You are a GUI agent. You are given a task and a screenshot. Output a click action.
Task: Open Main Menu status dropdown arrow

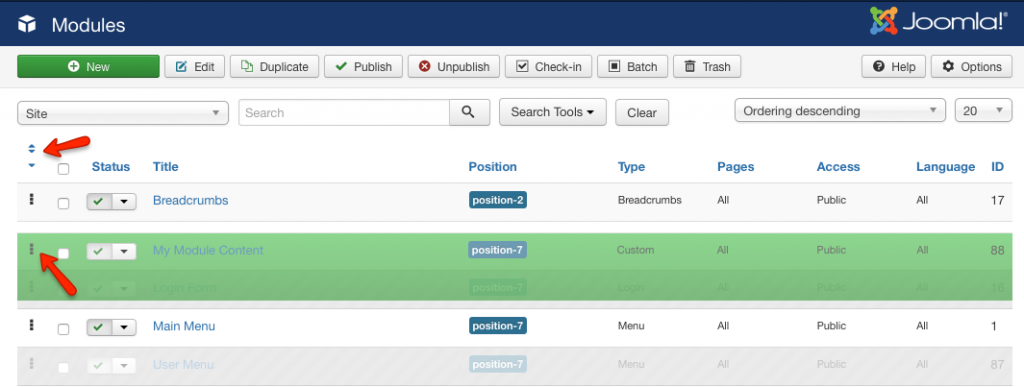coord(124,327)
